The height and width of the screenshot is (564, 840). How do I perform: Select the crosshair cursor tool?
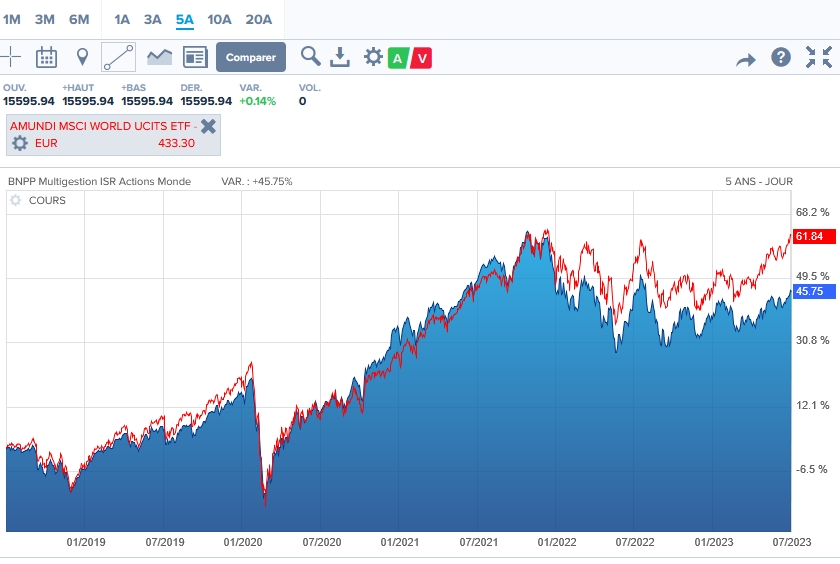point(10,57)
